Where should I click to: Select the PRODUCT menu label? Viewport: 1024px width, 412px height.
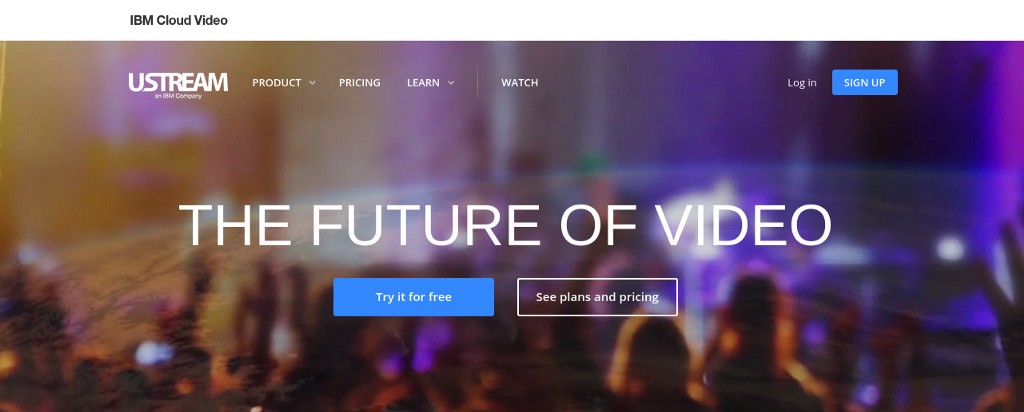[x=277, y=83]
